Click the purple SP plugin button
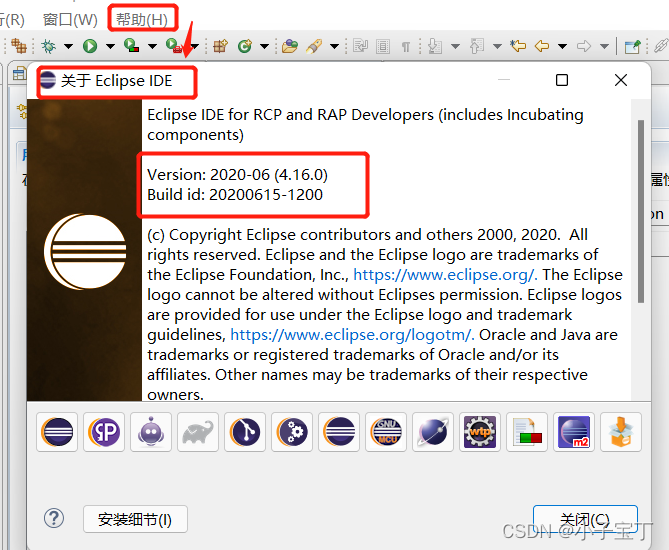The image size is (669, 550). pos(104,432)
